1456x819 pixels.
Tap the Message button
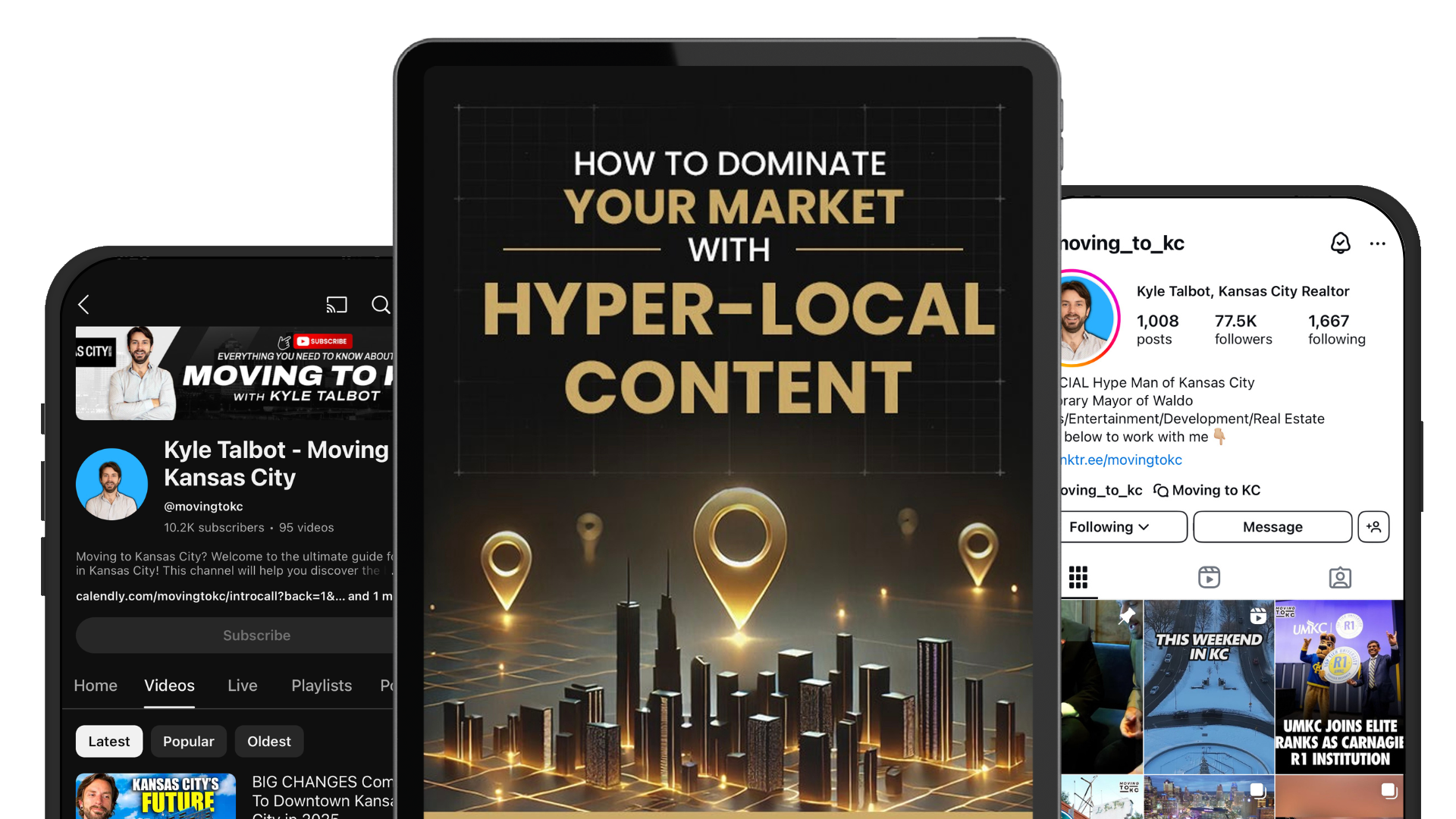point(1272,527)
